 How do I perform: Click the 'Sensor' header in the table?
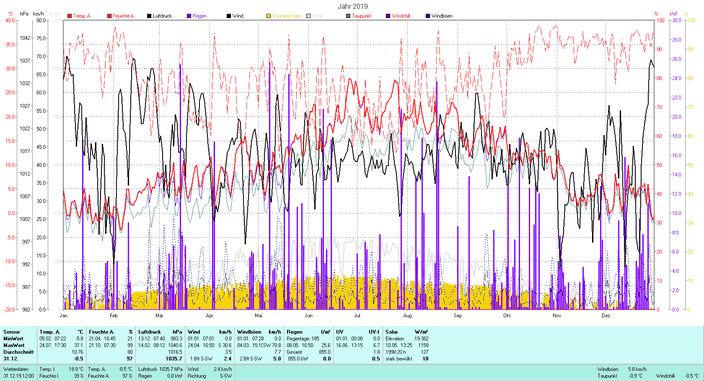click(11, 332)
